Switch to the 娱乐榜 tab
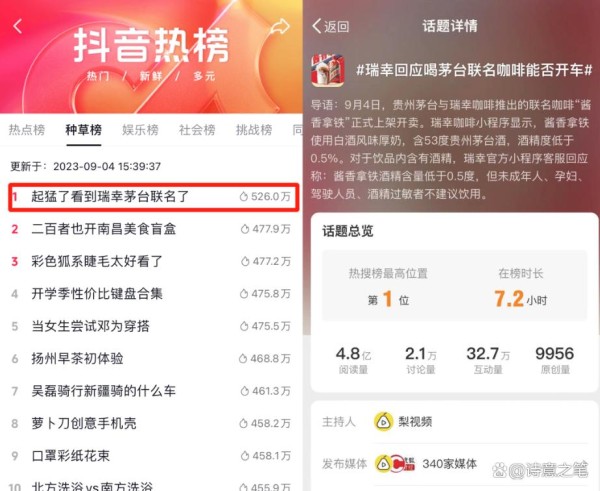The width and height of the screenshot is (600, 491). pos(140,130)
